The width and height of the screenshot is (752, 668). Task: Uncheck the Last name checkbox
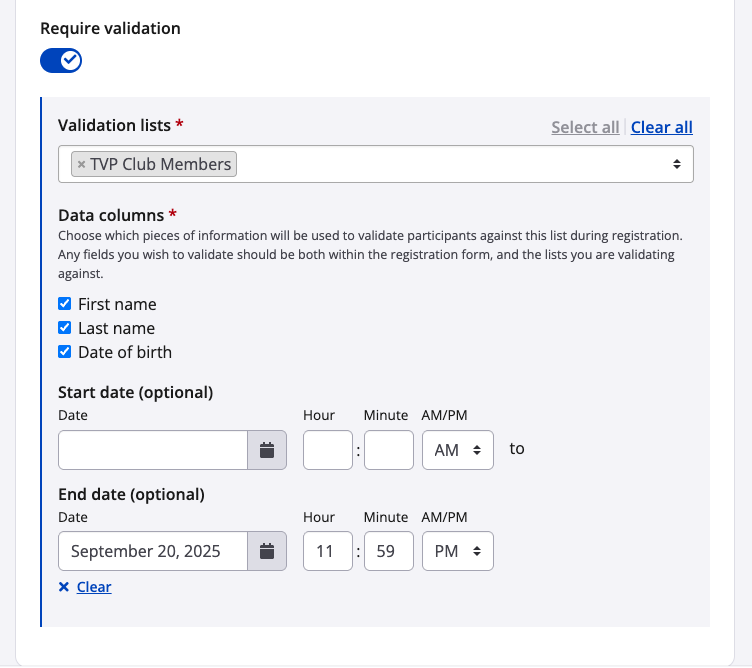click(x=65, y=328)
